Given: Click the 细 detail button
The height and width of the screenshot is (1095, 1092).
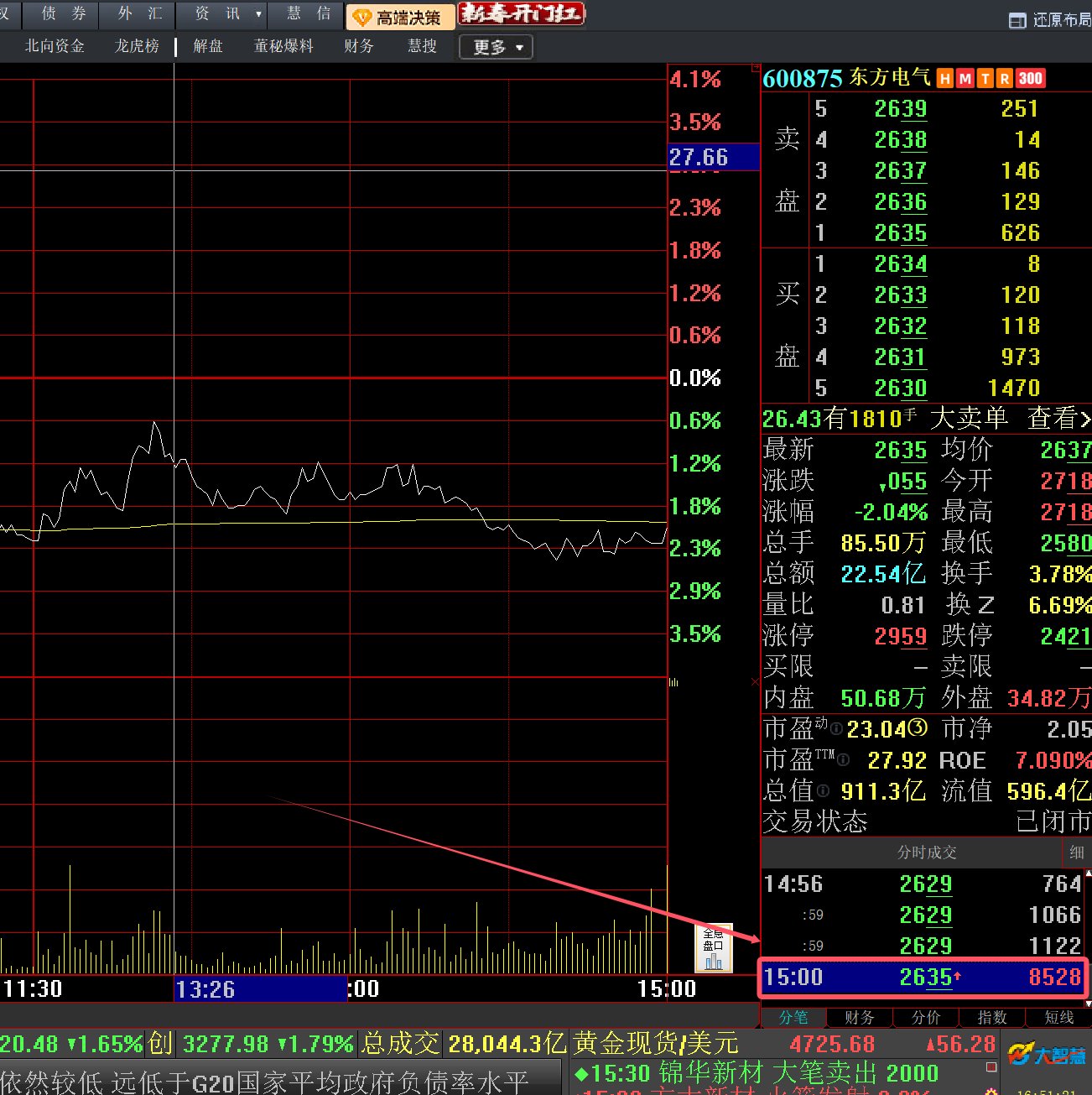Looking at the screenshot, I should coord(1077,853).
